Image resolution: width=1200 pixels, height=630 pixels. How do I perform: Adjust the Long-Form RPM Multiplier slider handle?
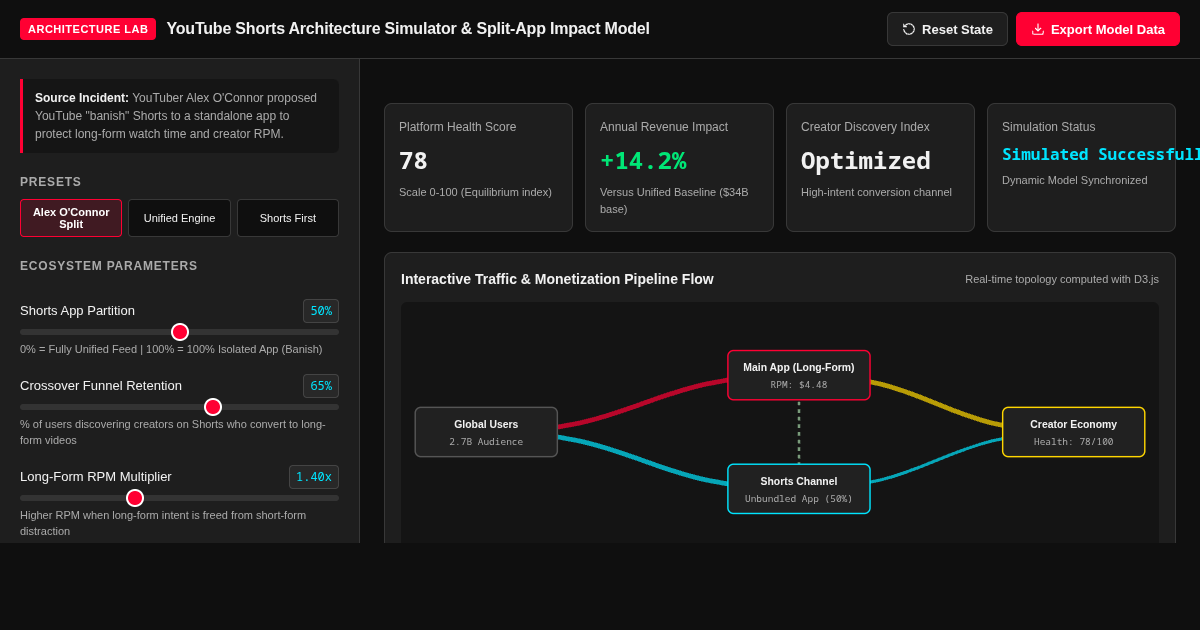point(135,498)
